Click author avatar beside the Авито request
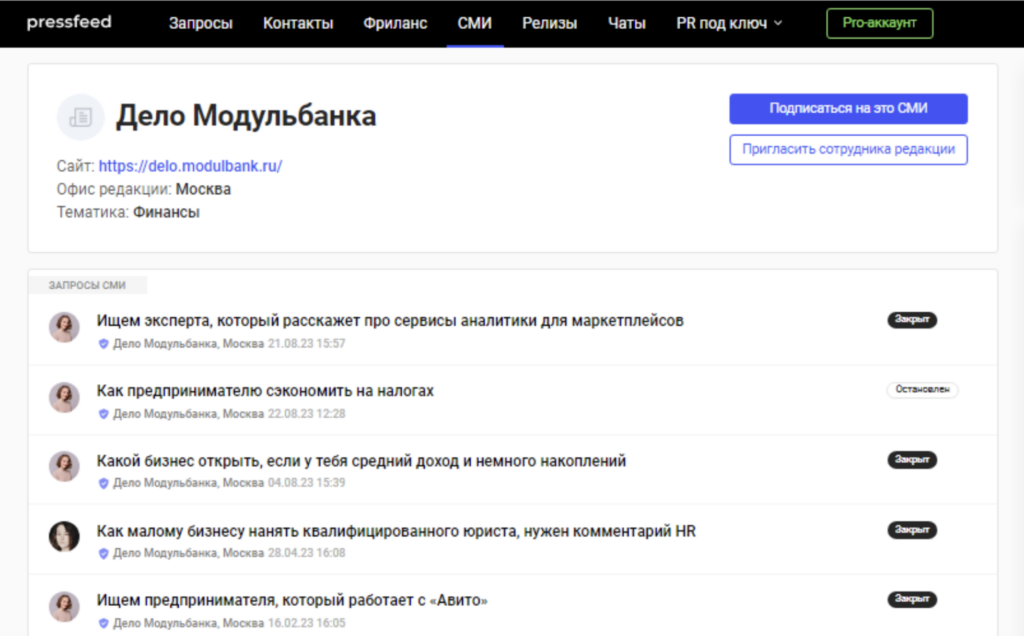The image size is (1024, 636). point(64,607)
